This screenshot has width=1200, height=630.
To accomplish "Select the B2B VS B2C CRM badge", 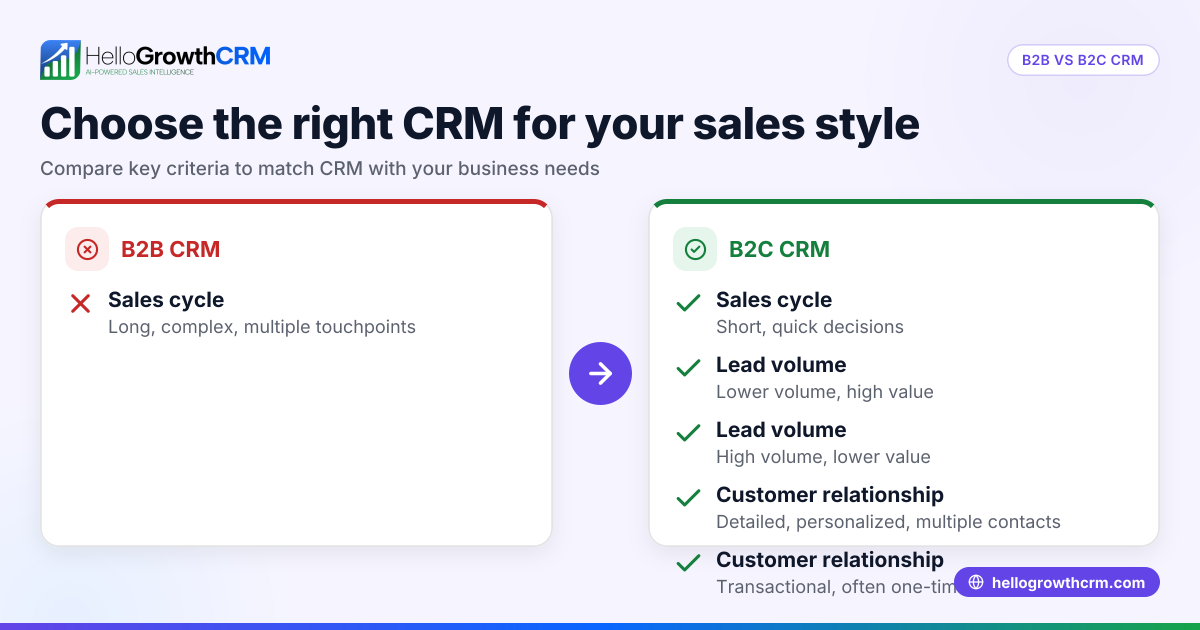I will coord(1083,60).
